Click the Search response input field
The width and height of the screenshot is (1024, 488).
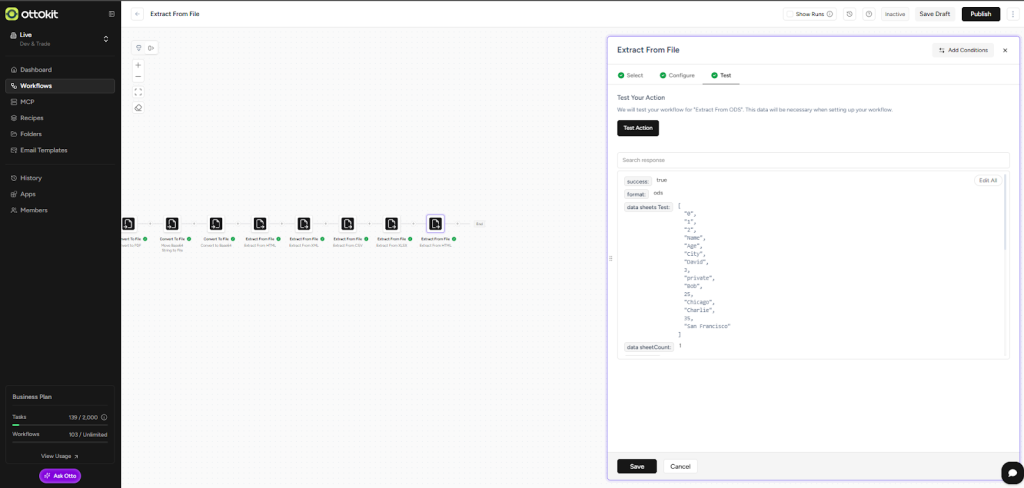[813, 160]
